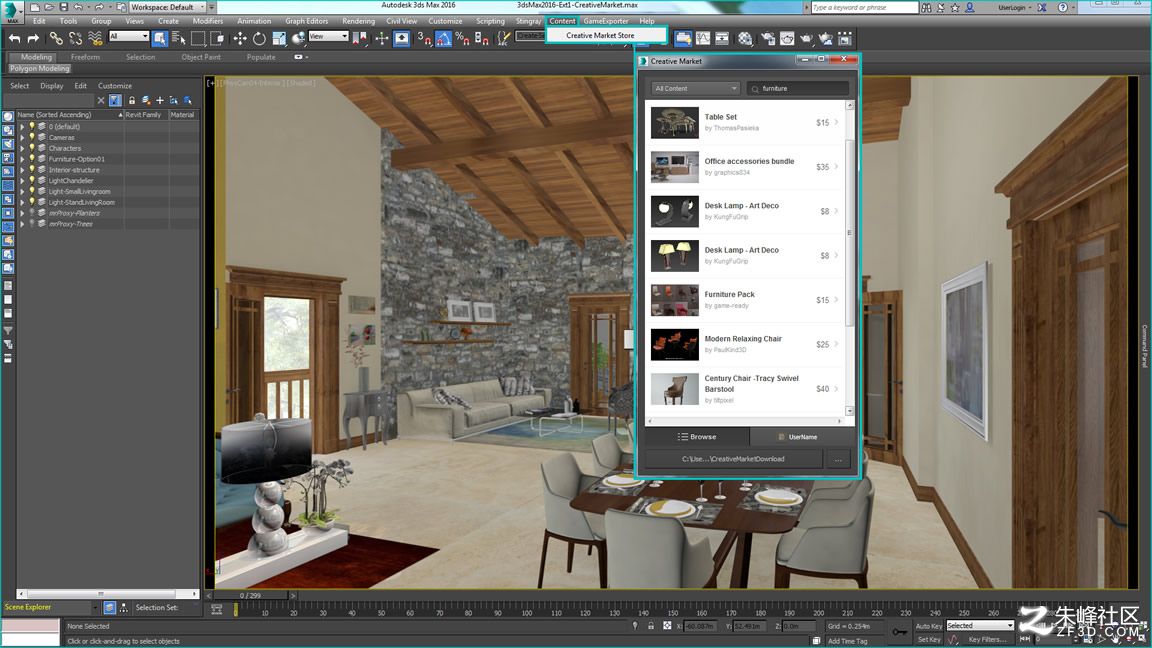Activate Bind to Space Warp tool
Screen dimensions: 1152x648
[x=96, y=38]
